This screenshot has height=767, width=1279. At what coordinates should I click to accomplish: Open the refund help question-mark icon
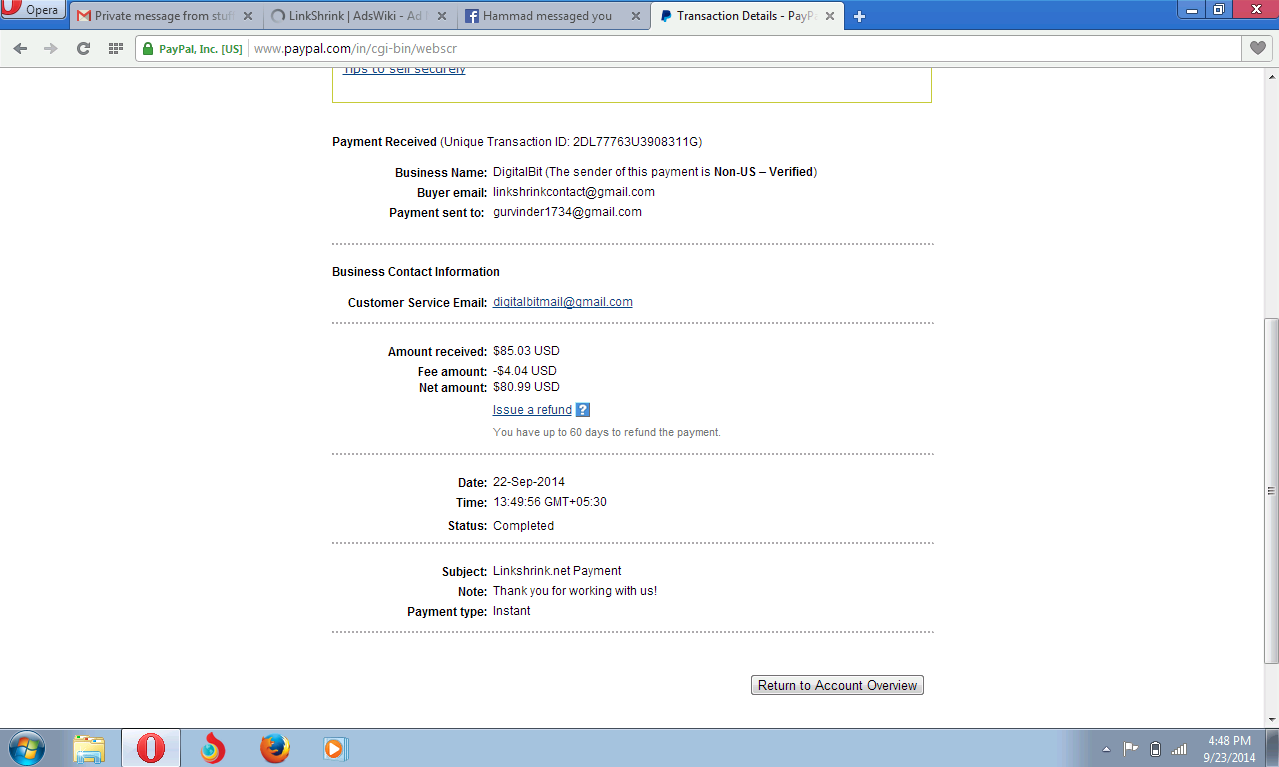(583, 410)
